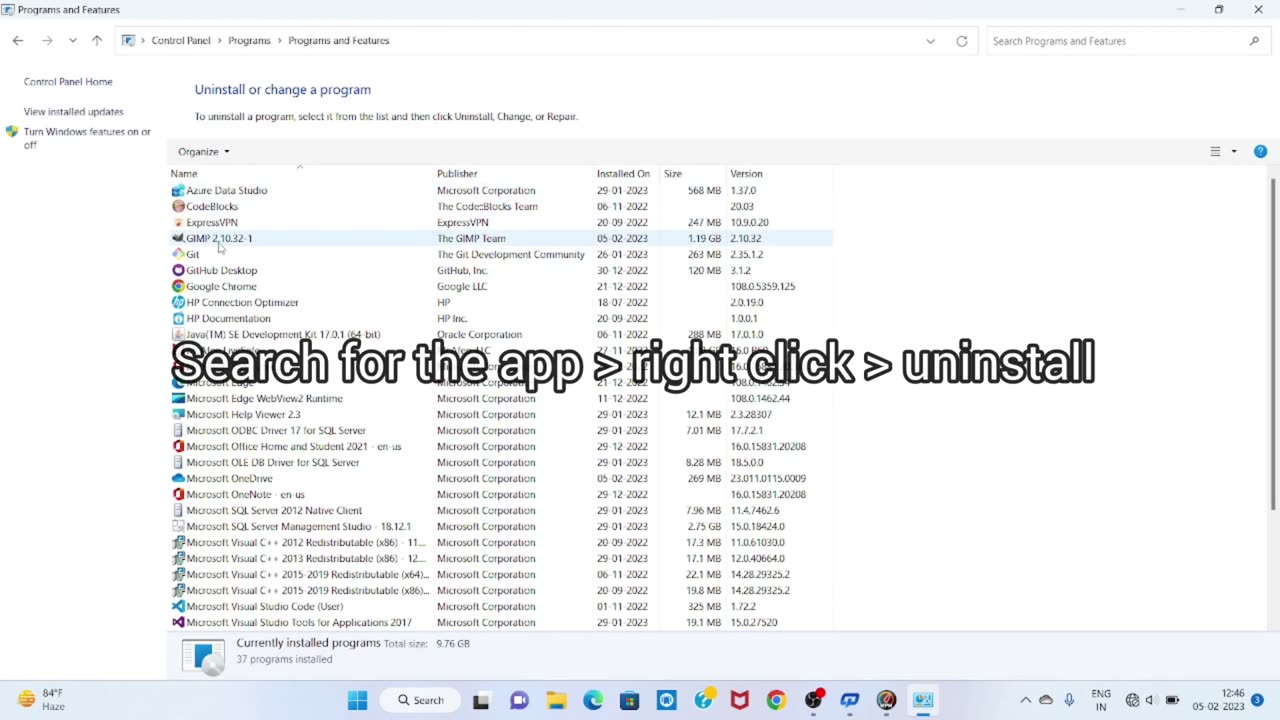Sort by the Size column header
The height and width of the screenshot is (720, 1280).
pyautogui.click(x=693, y=174)
